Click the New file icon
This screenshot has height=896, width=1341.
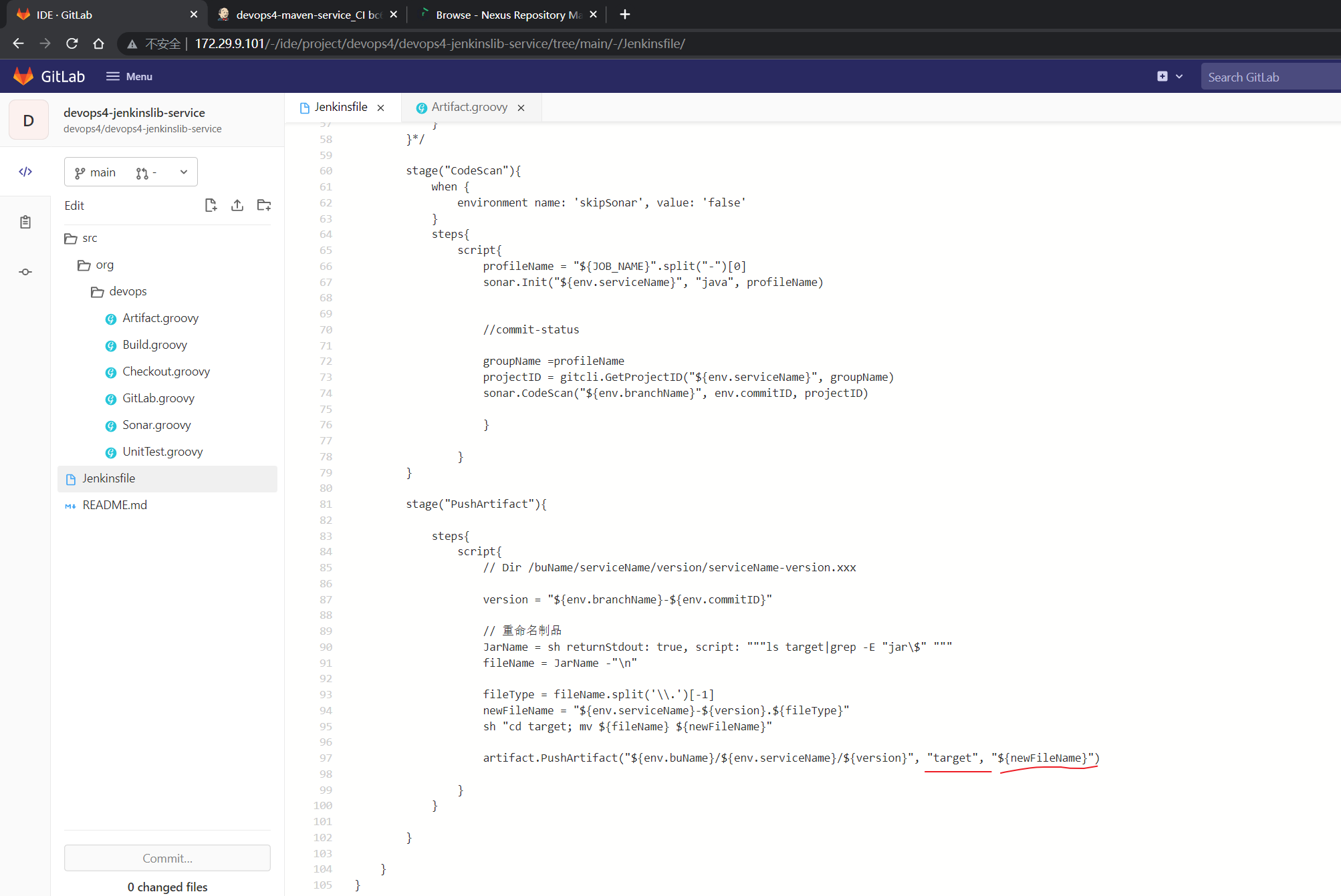211,205
